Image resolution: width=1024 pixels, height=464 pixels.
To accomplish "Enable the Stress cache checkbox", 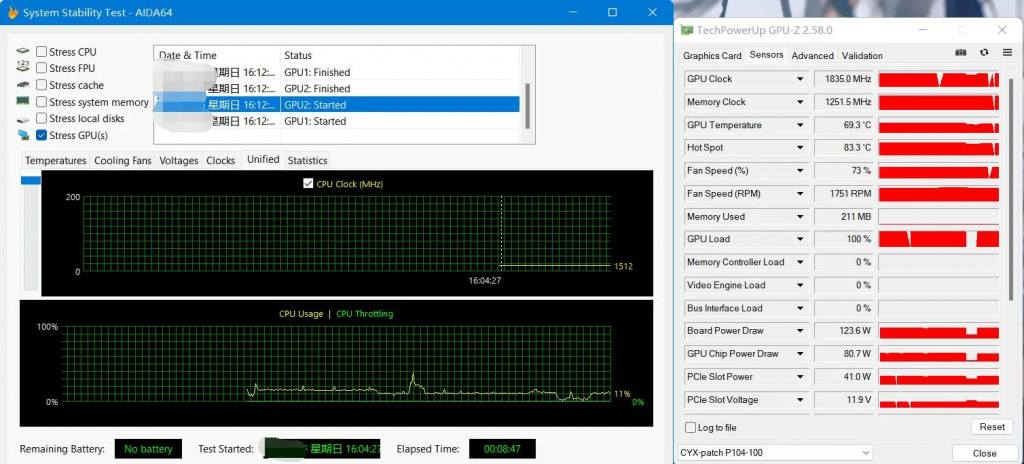I will click(x=41, y=85).
